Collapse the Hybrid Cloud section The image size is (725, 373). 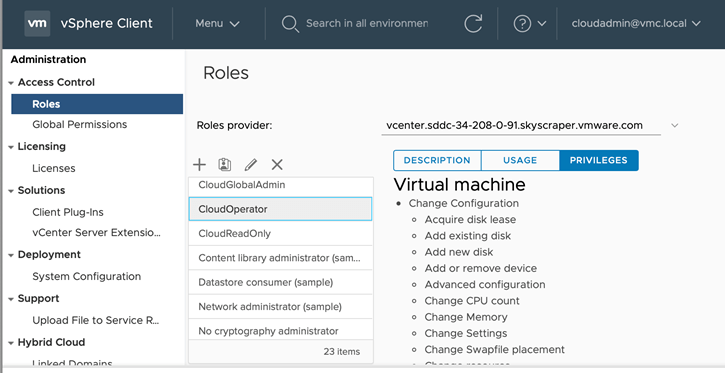(11, 343)
